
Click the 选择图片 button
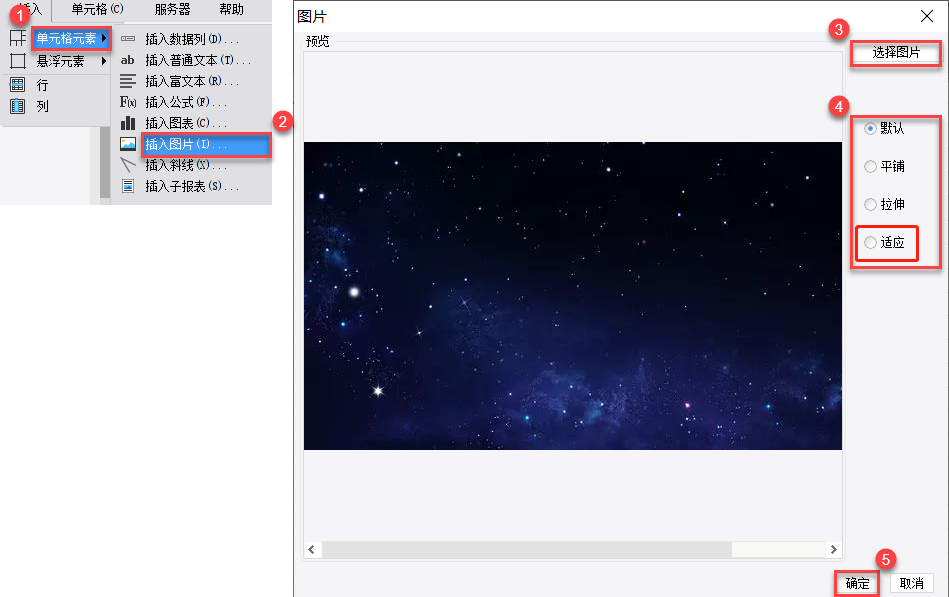tap(896, 53)
